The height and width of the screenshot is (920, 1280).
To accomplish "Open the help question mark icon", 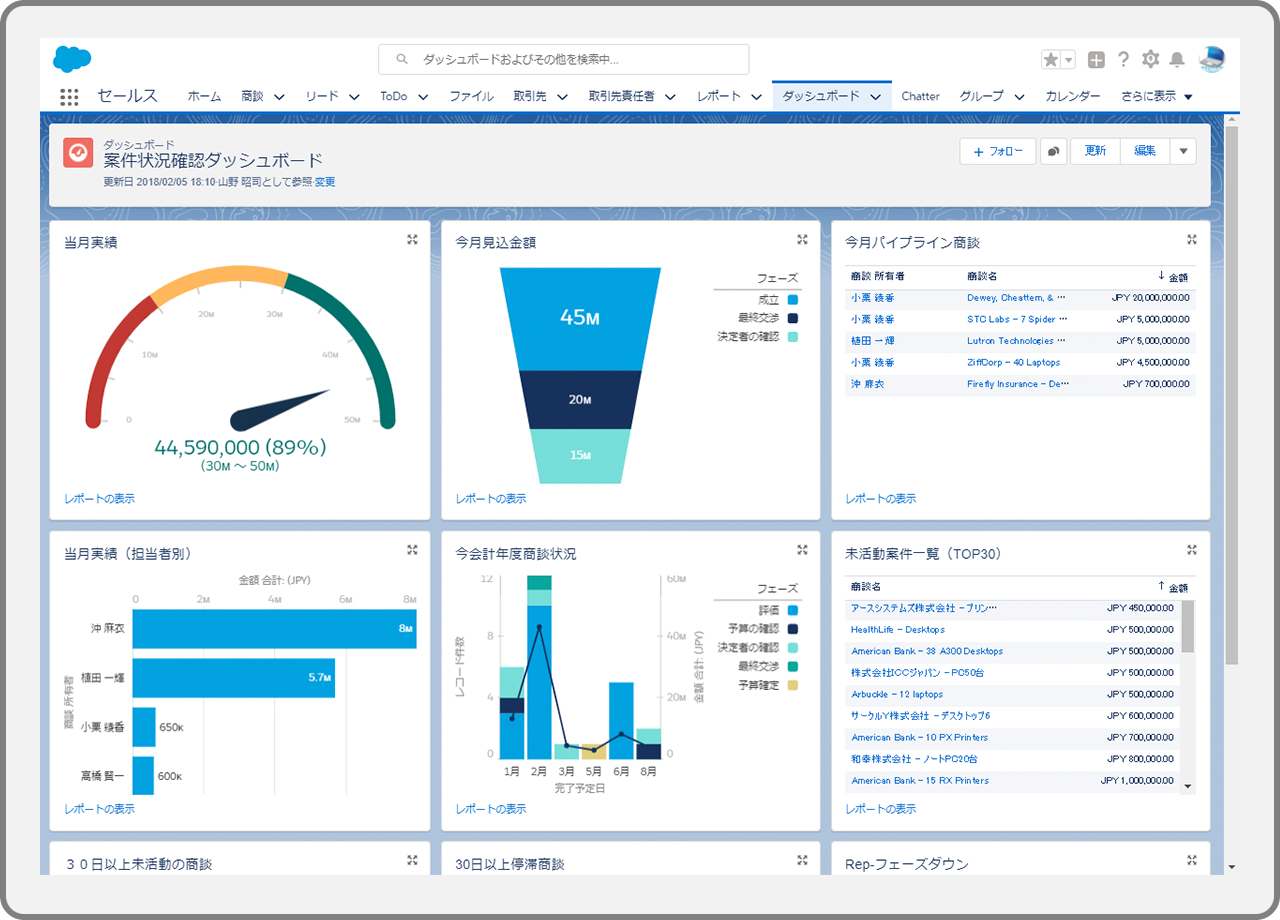I will point(1124,60).
